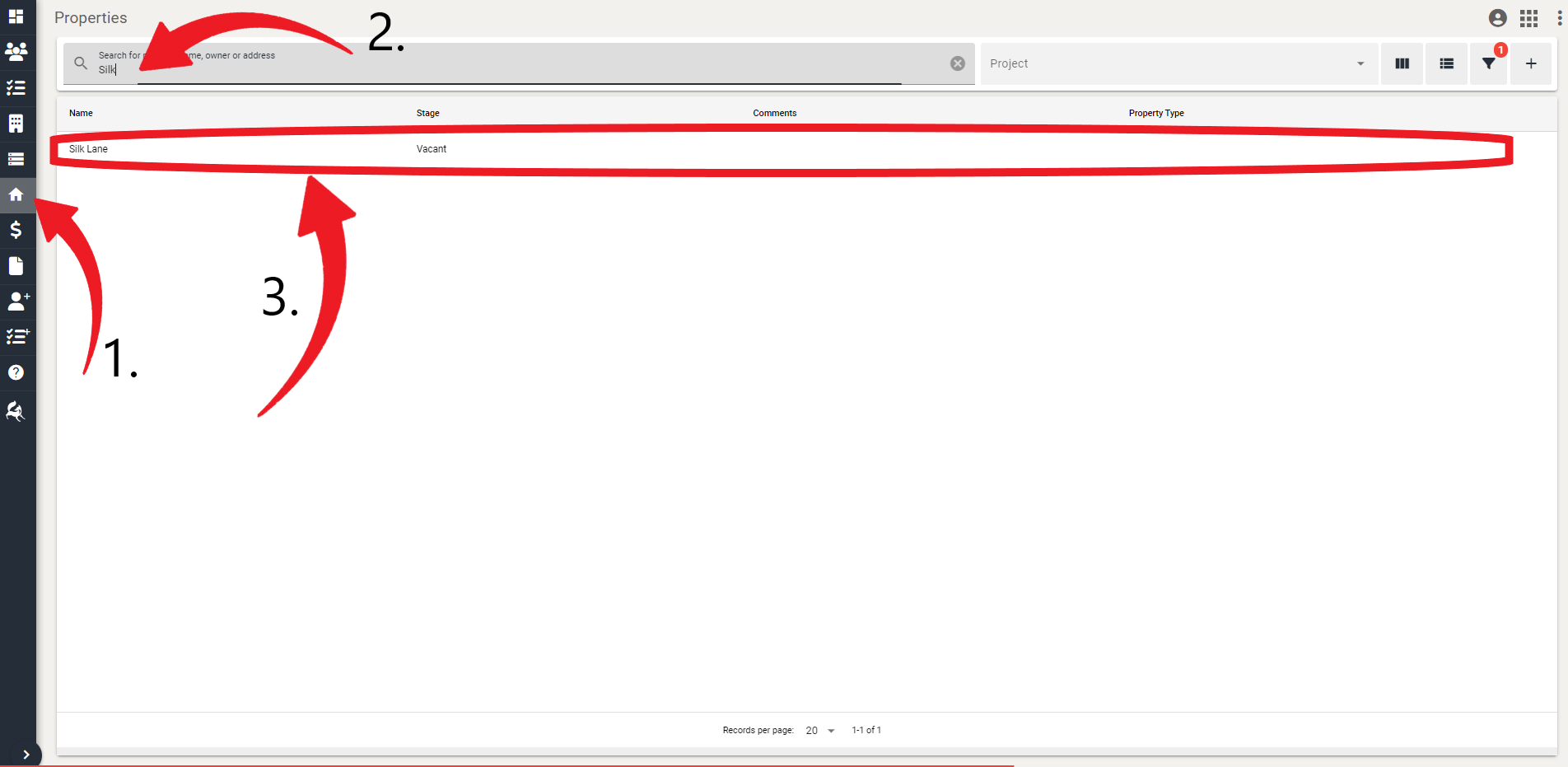Add a new property with the plus button
Viewport: 1568px width, 767px height.
click(1530, 63)
